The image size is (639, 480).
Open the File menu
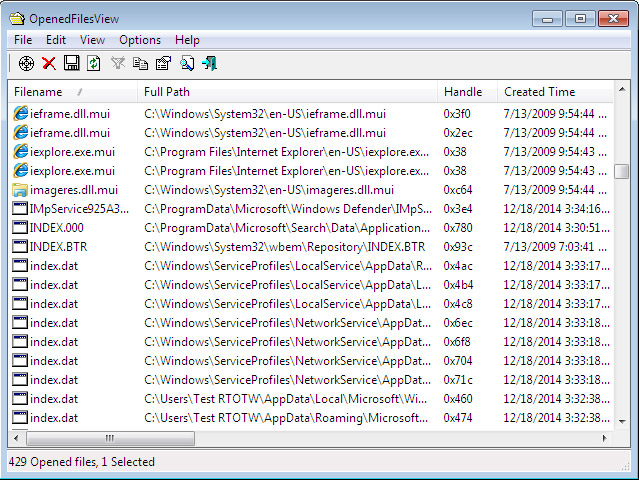click(x=23, y=40)
